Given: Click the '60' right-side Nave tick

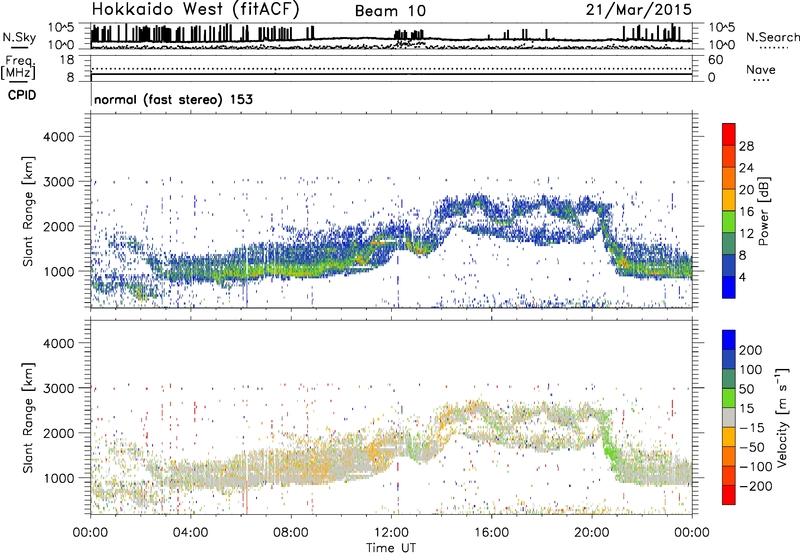Looking at the screenshot, I should (x=716, y=60).
